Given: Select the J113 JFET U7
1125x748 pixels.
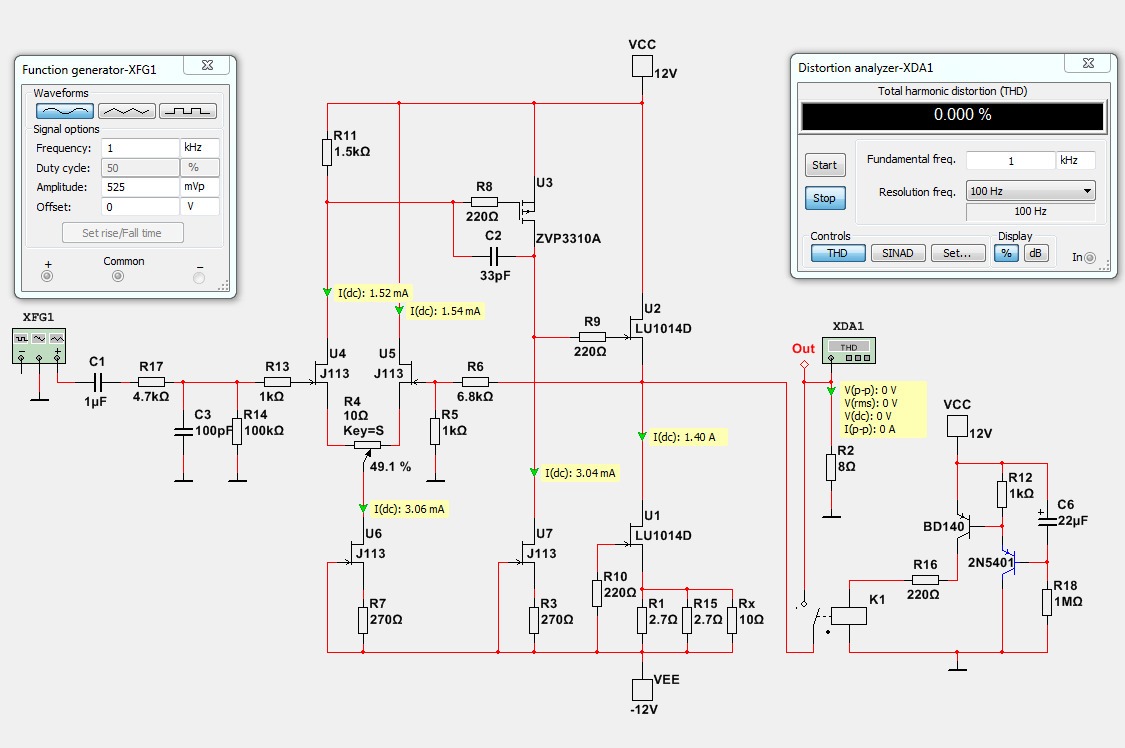Looking at the screenshot, I should pos(528,554).
